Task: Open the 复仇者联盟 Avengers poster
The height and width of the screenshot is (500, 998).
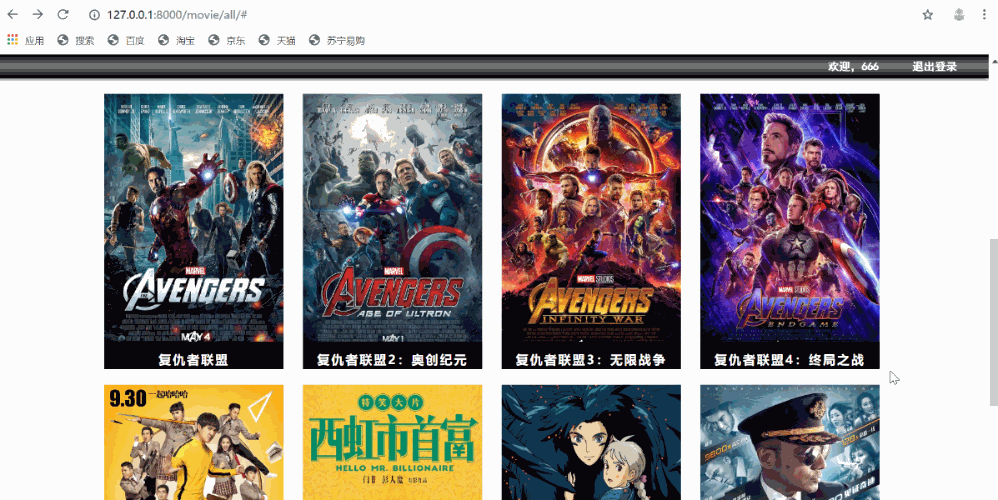Action: coord(193,218)
